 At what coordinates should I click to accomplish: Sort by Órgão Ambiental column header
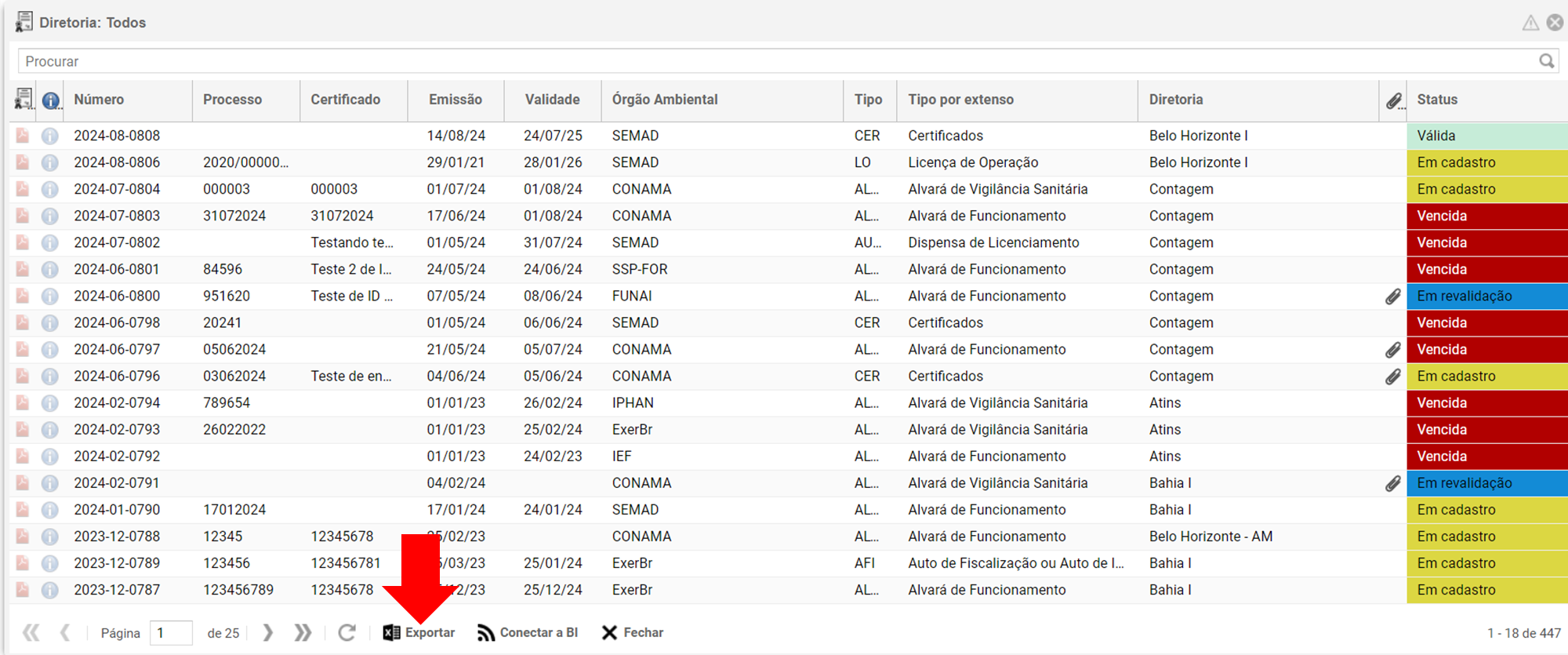tap(665, 100)
